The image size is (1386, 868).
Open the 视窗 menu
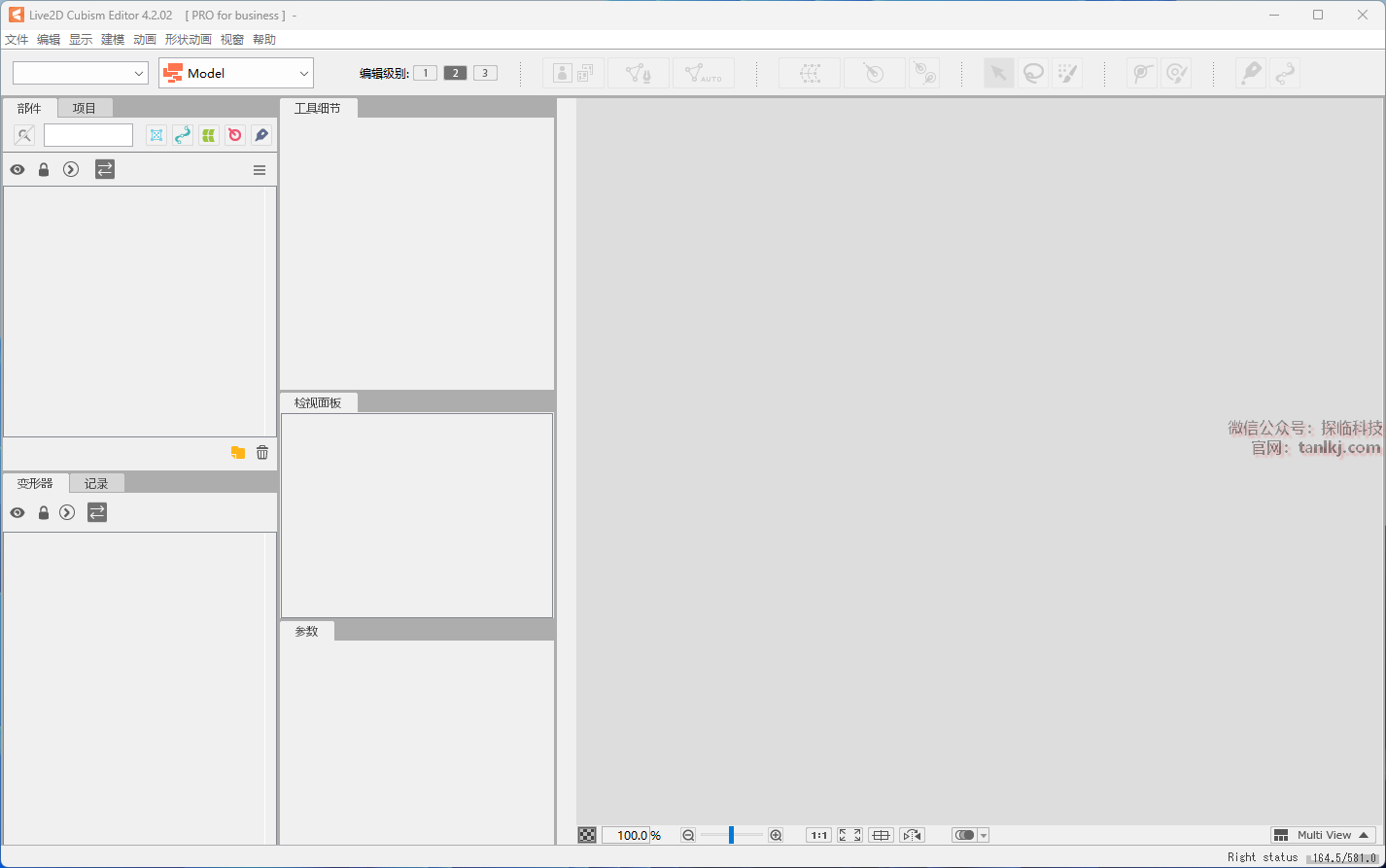(232, 40)
